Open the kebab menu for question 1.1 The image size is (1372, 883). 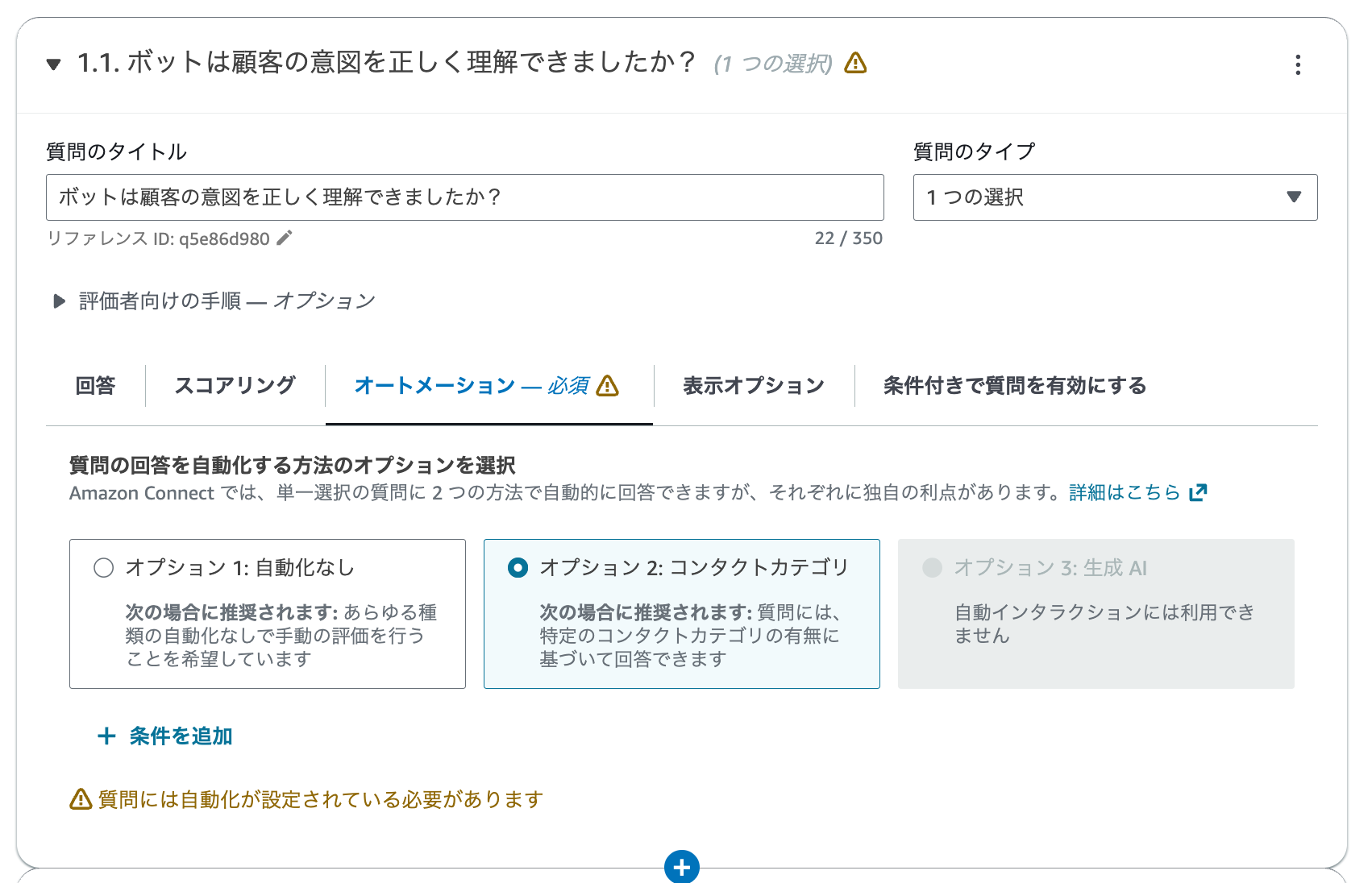[x=1299, y=65]
